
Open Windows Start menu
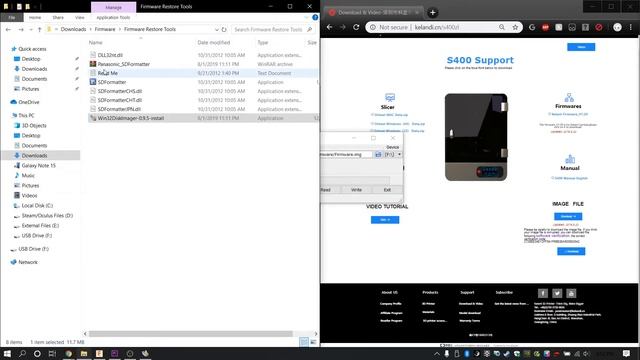[x=7, y=353]
